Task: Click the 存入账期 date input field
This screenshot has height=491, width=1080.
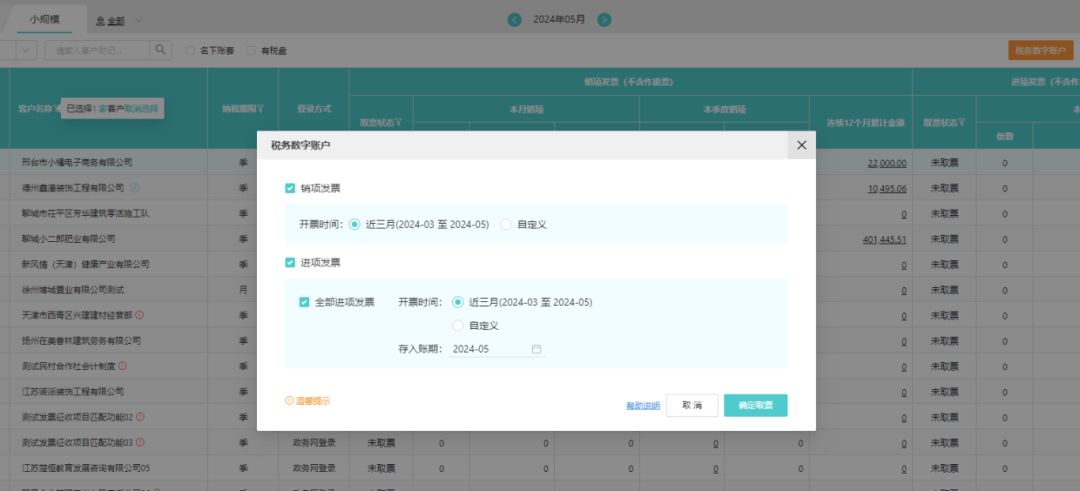Action: (x=497, y=349)
